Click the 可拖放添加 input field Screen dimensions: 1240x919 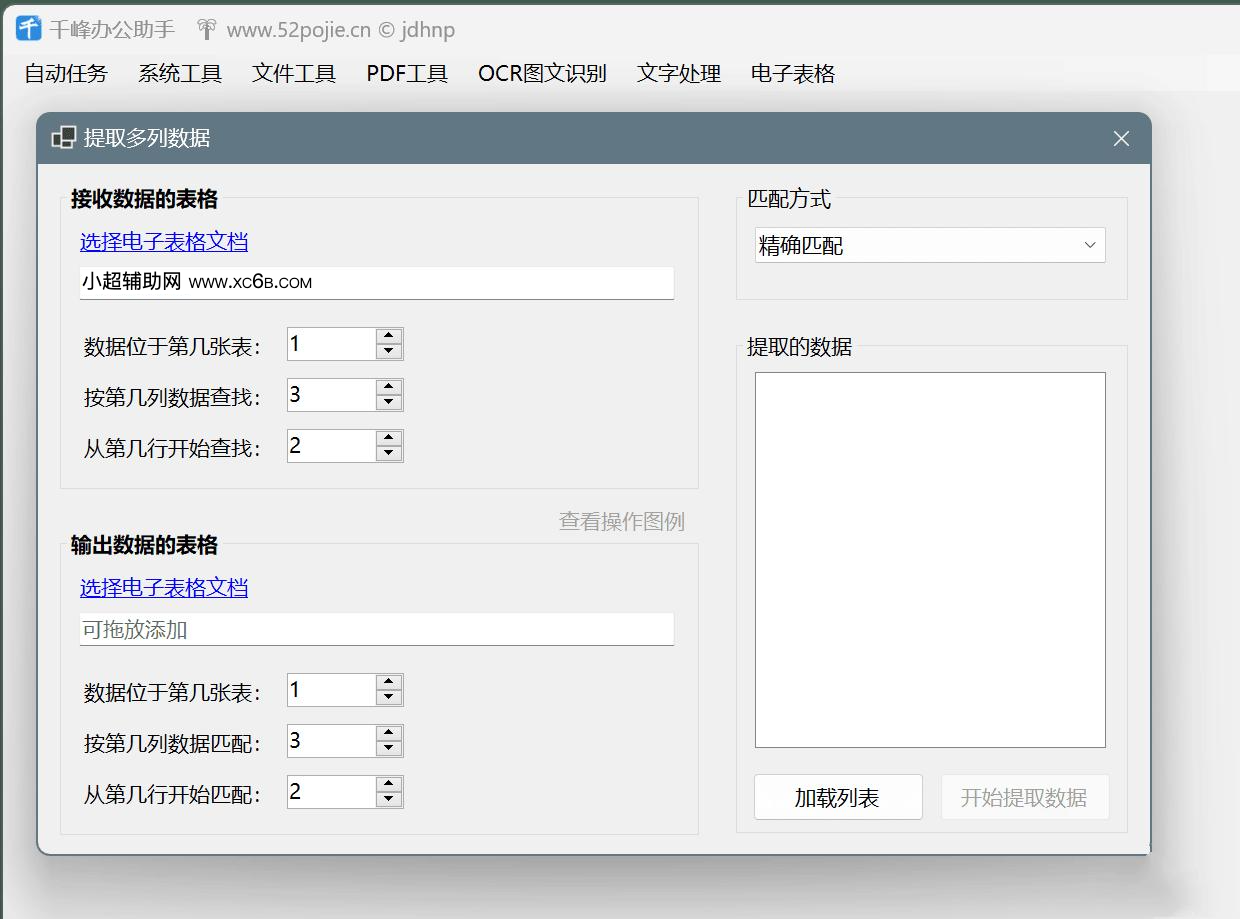pos(376,629)
